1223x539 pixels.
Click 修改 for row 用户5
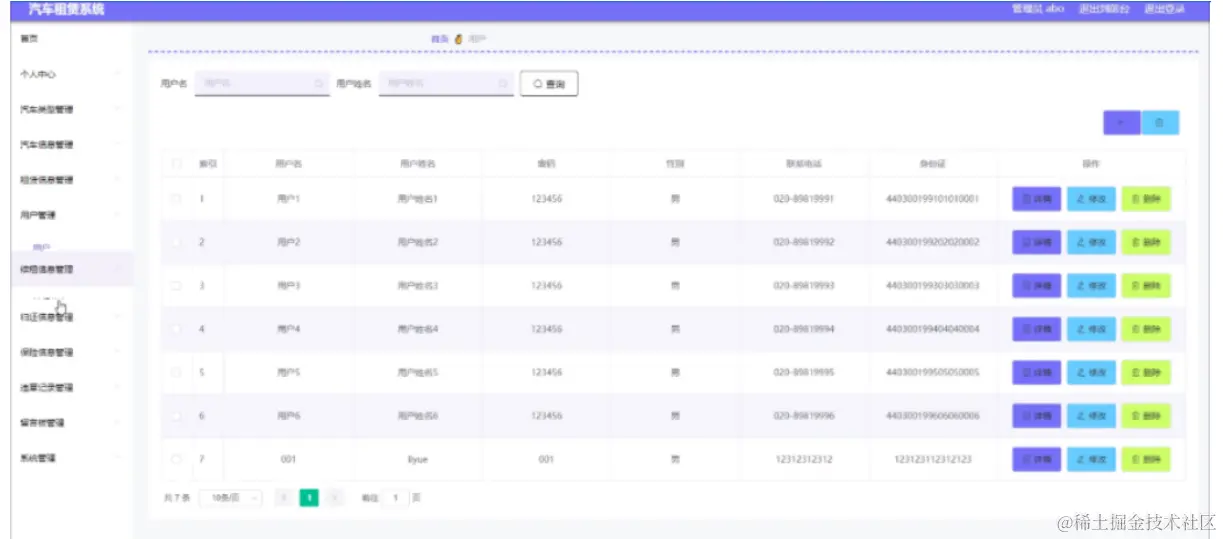click(1091, 372)
